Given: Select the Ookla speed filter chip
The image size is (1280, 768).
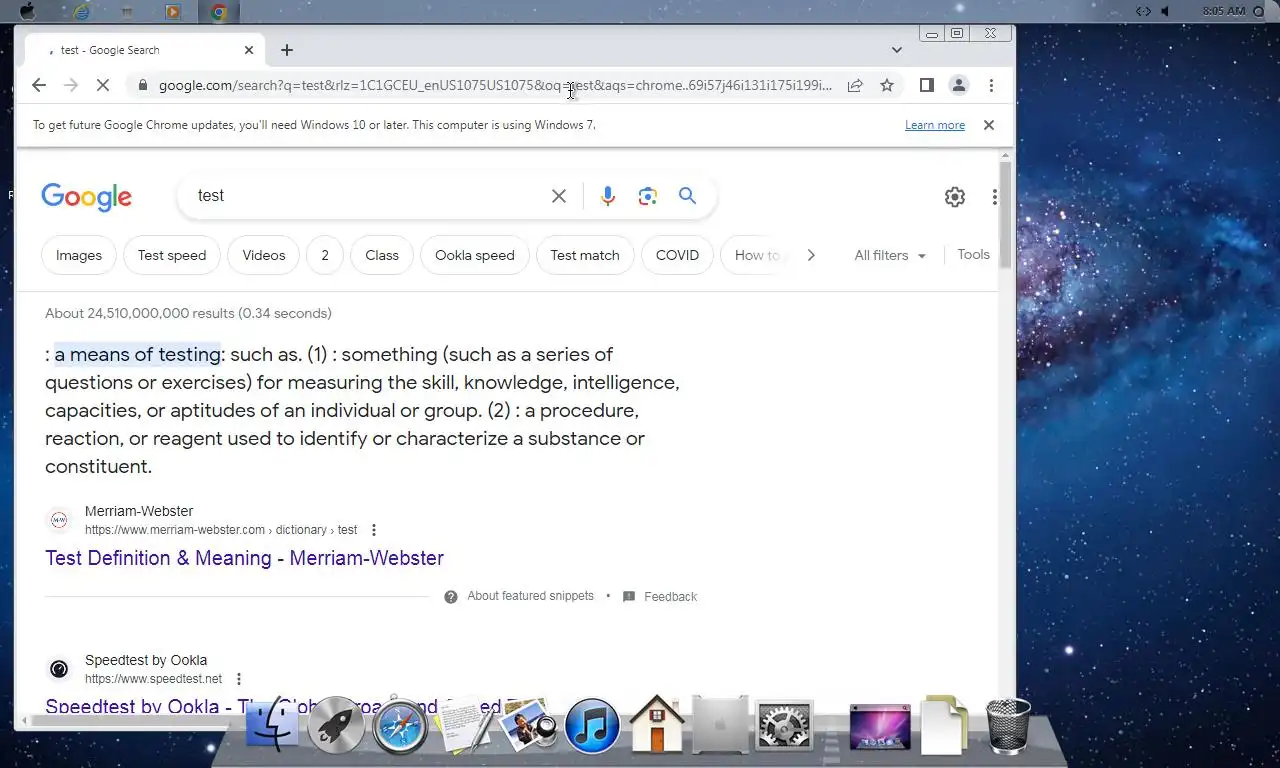Looking at the screenshot, I should click(x=475, y=255).
